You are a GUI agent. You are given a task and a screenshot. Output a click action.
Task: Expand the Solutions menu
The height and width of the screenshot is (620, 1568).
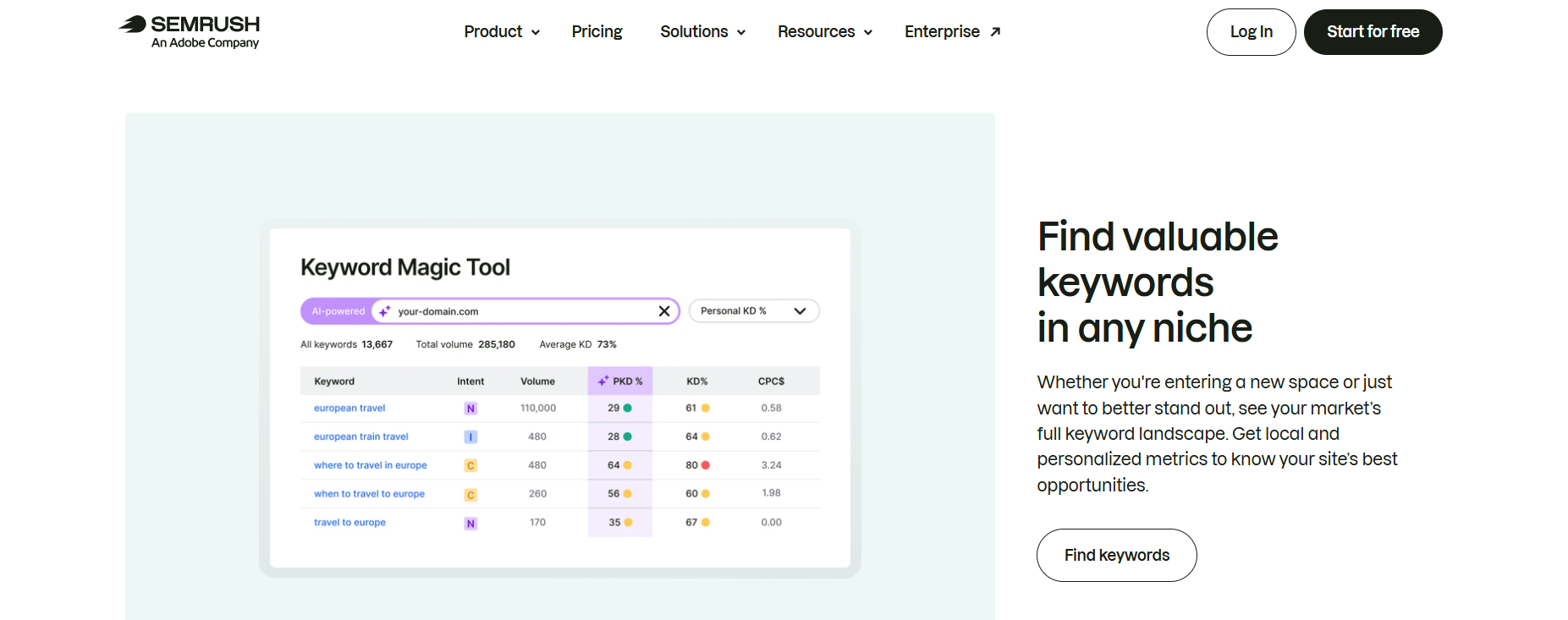(702, 32)
